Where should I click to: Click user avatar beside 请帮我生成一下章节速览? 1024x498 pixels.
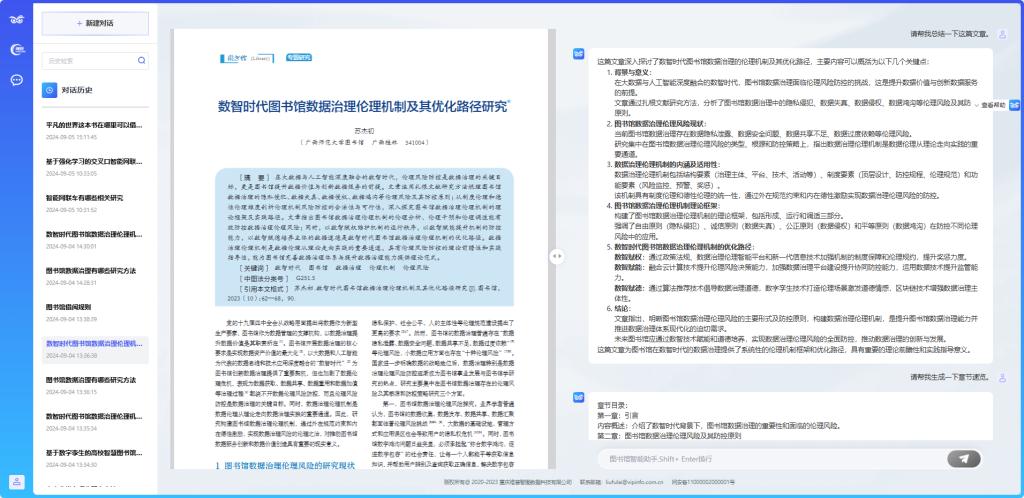1002,377
